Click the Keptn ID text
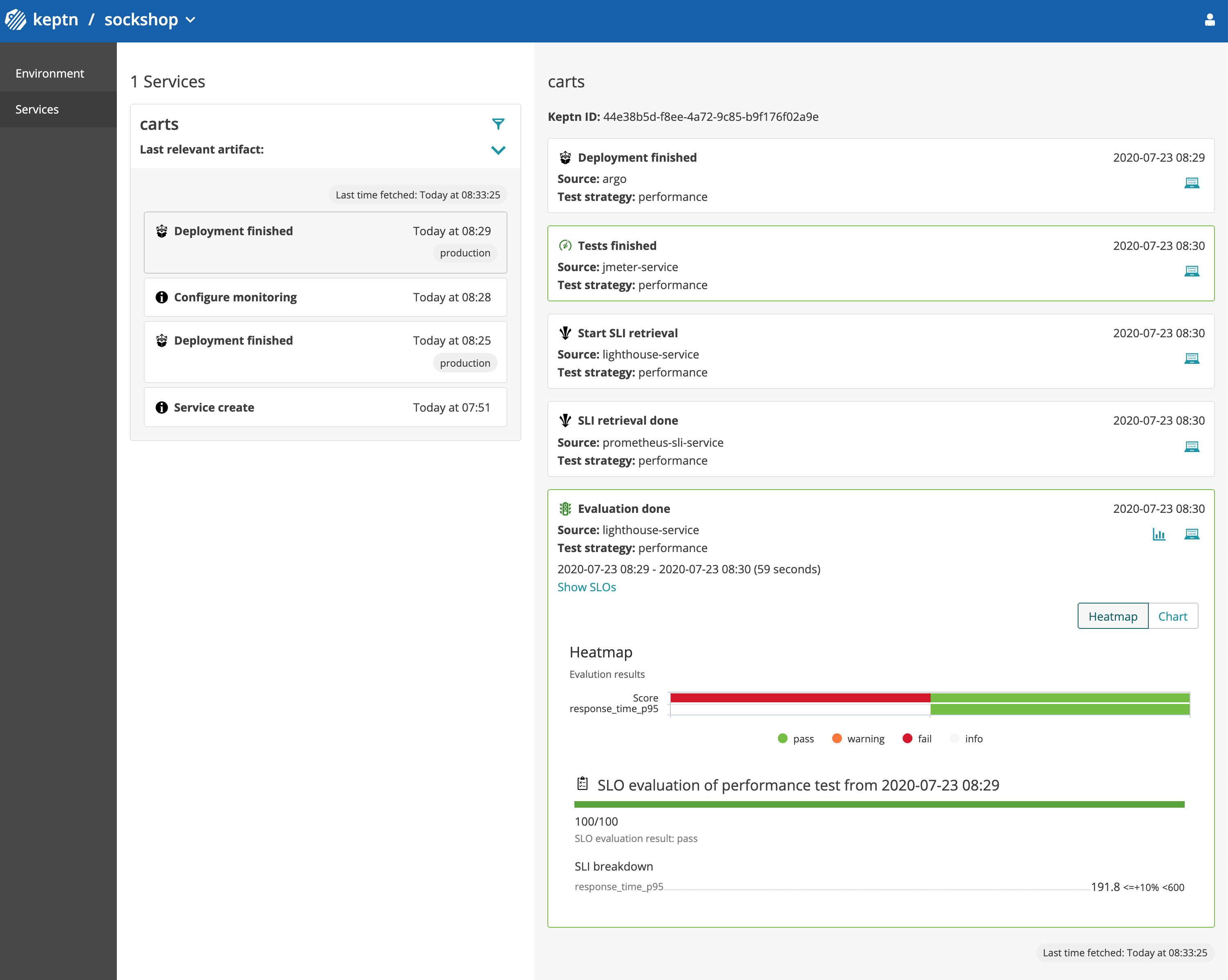Screen dimensions: 1228x980 point(683,117)
